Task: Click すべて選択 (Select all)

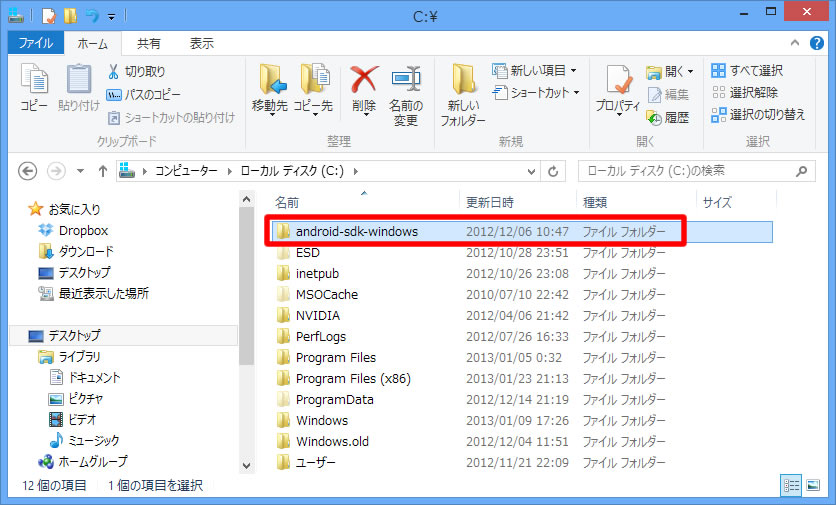Action: pos(747,70)
